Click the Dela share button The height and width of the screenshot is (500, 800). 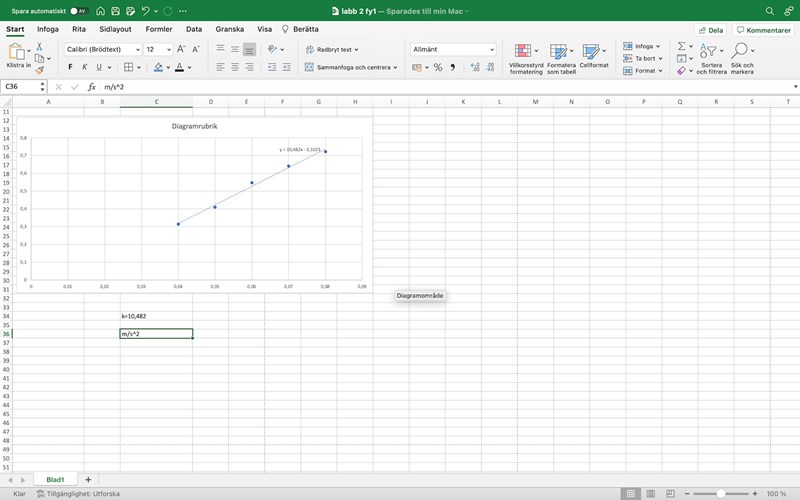709,30
